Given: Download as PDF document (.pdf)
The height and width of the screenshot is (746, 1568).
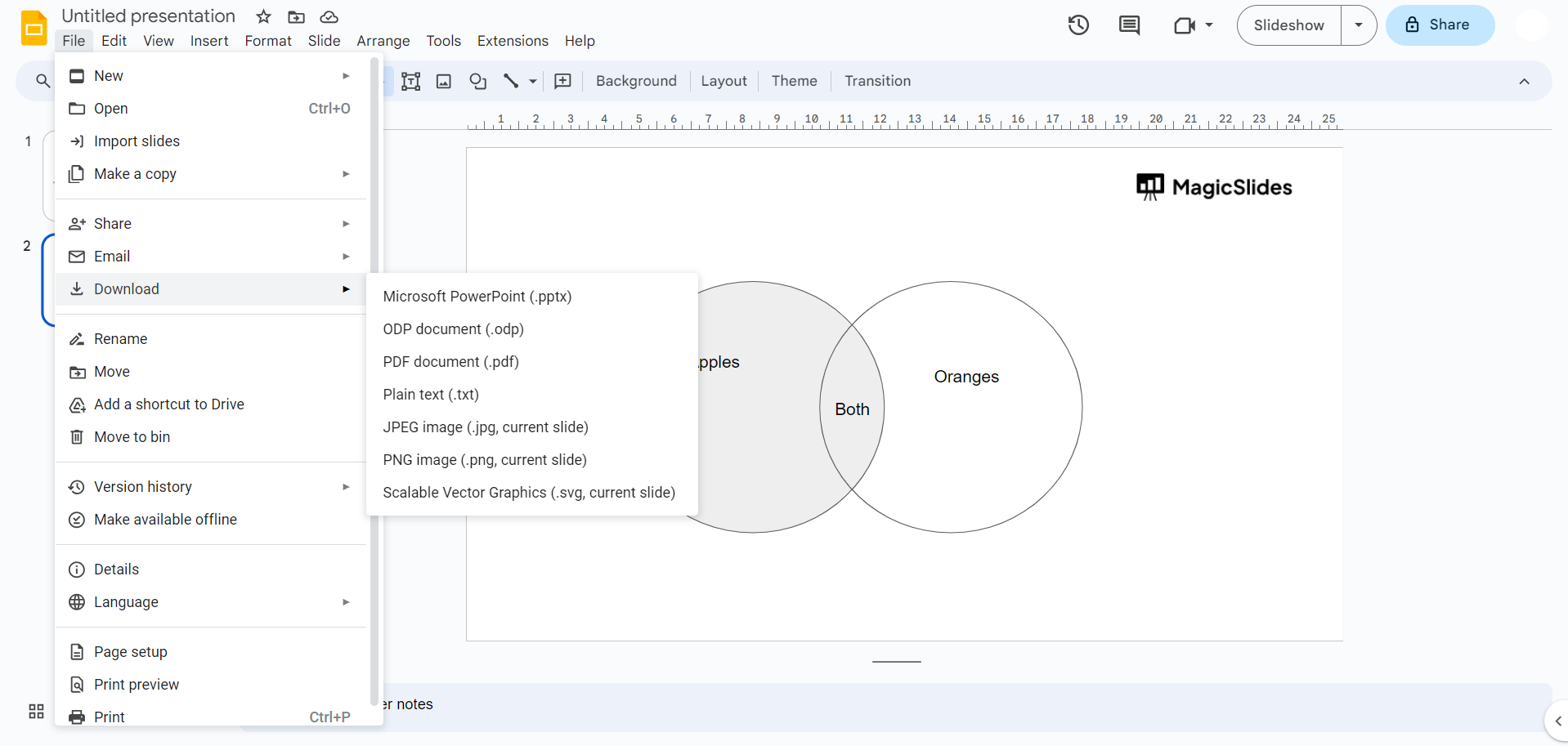Looking at the screenshot, I should tap(450, 362).
